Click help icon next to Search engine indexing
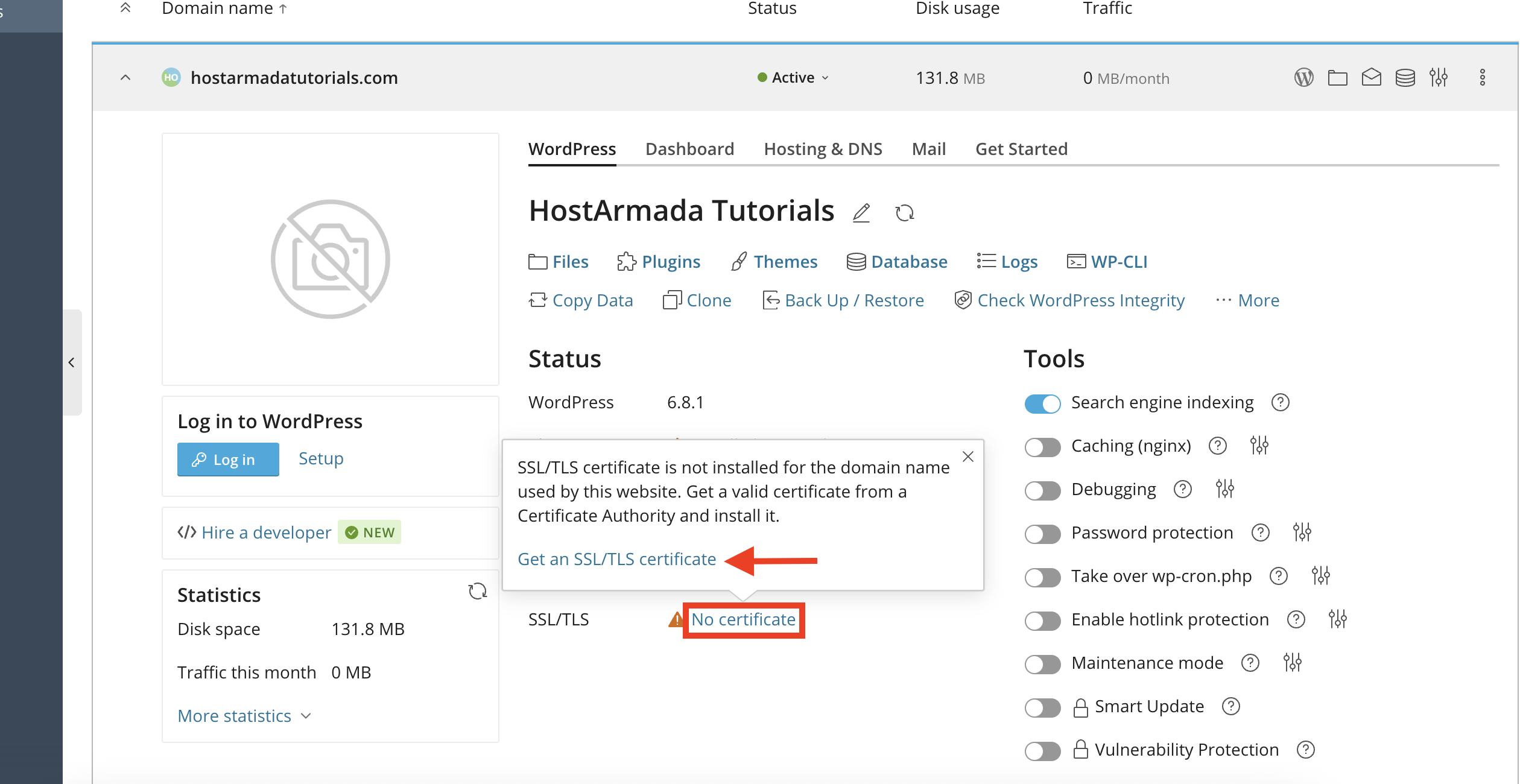This screenshot has height=784, width=1520. click(x=1280, y=402)
